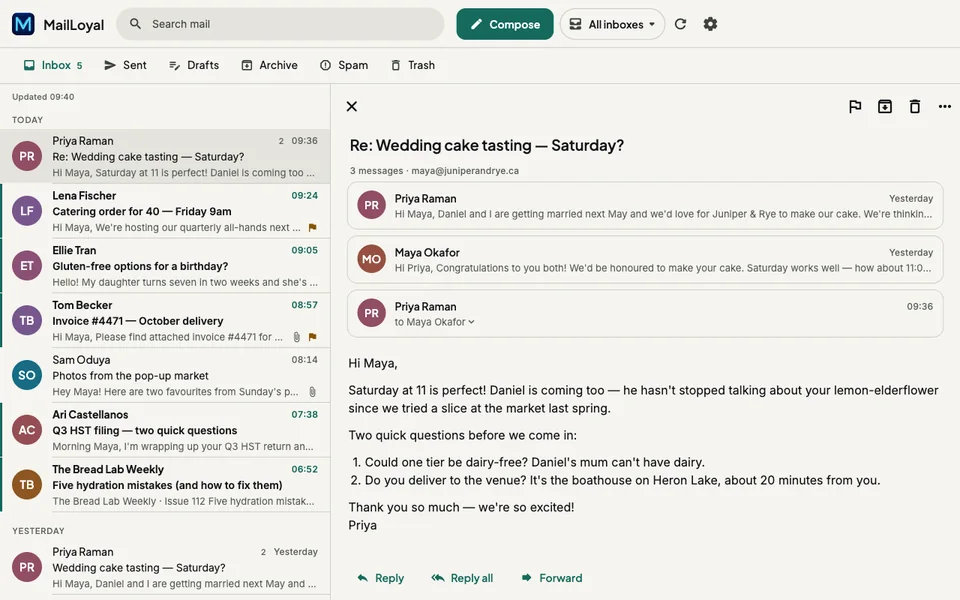This screenshot has height=600, width=960.
Task: Expand Priya Raman's first collapsed message from yesterday
Action: 645,206
